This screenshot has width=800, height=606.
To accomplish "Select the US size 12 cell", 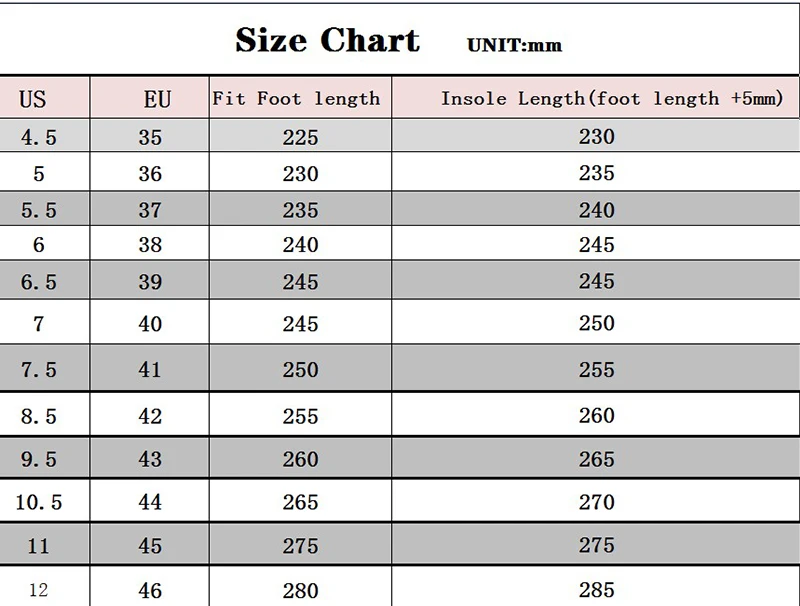I will (38, 590).
